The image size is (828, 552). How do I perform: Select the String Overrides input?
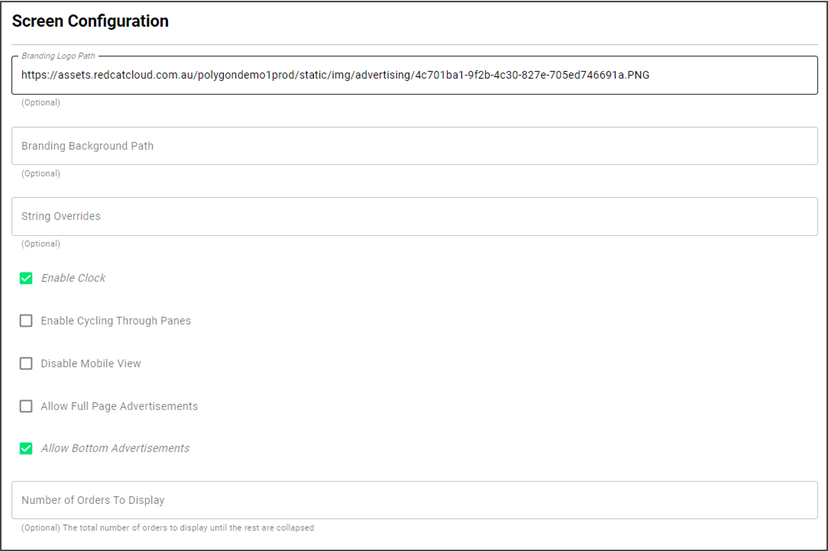[x=415, y=217]
